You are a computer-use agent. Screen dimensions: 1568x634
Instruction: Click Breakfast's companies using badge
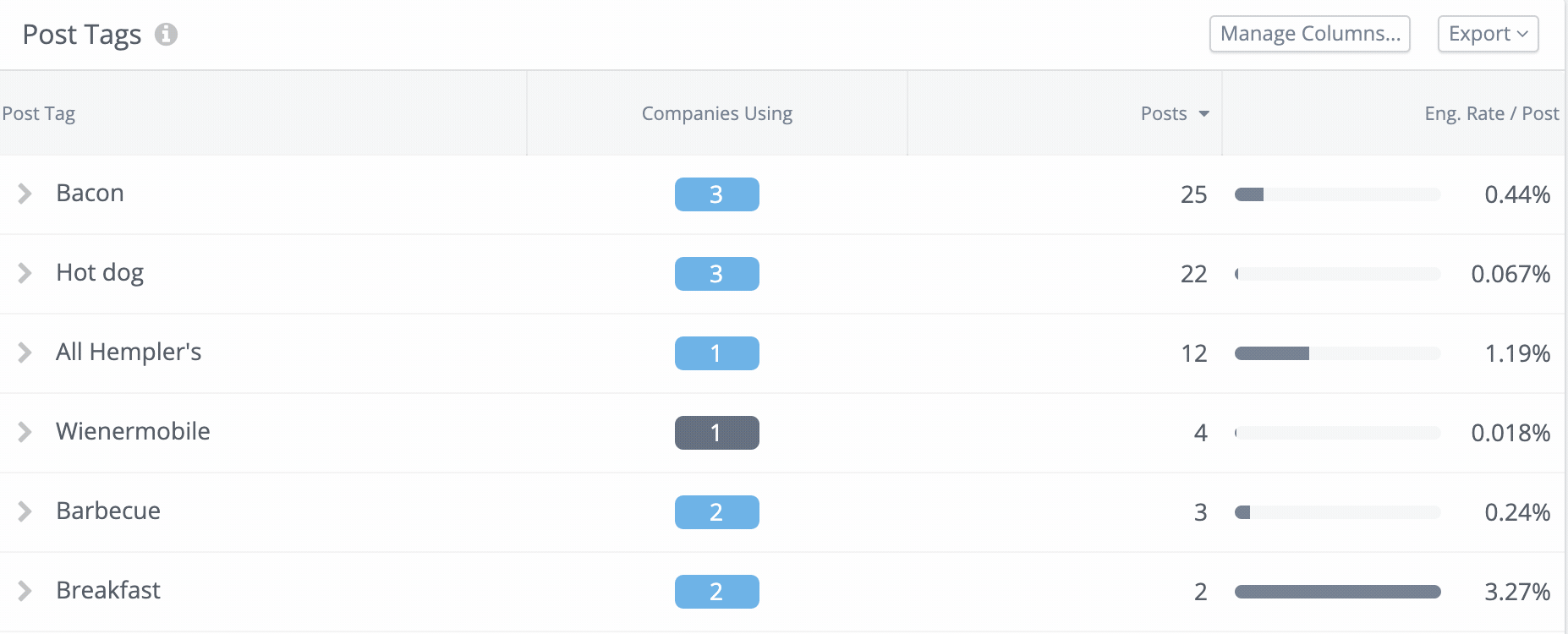pyautogui.click(x=716, y=592)
